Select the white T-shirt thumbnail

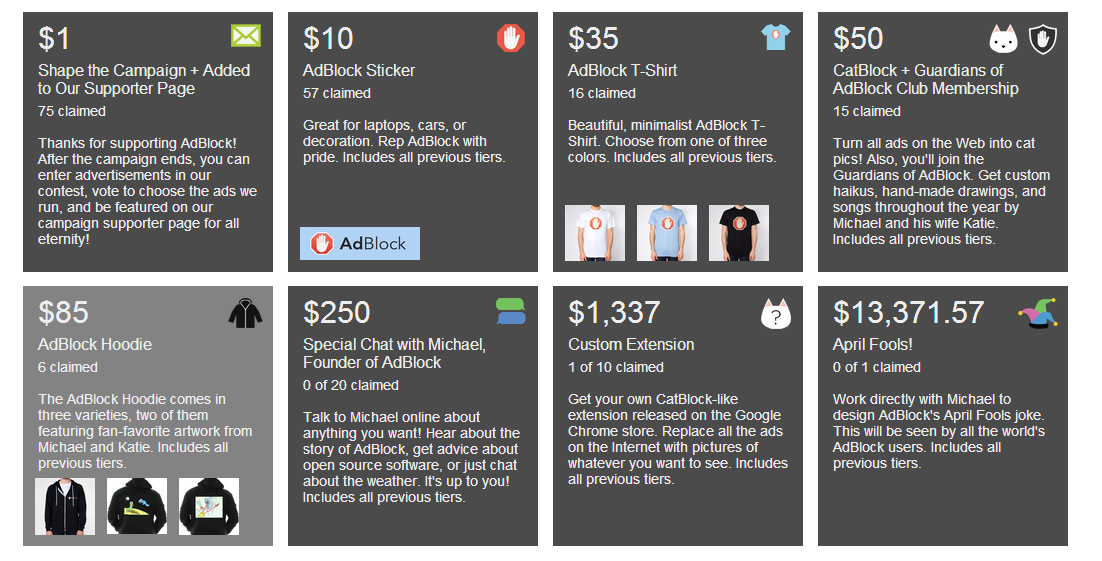pos(595,233)
